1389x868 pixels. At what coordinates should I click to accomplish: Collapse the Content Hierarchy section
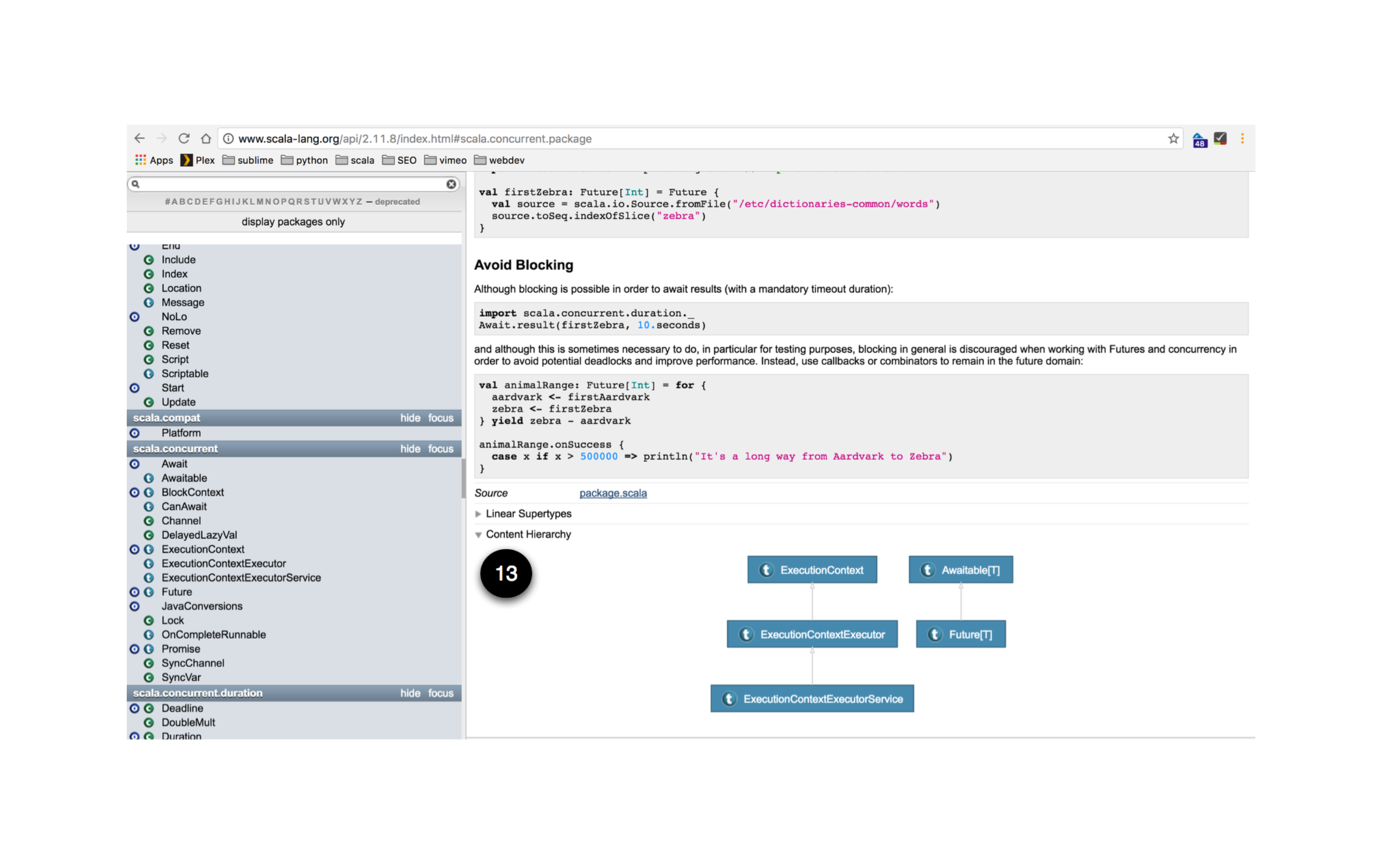(x=528, y=534)
